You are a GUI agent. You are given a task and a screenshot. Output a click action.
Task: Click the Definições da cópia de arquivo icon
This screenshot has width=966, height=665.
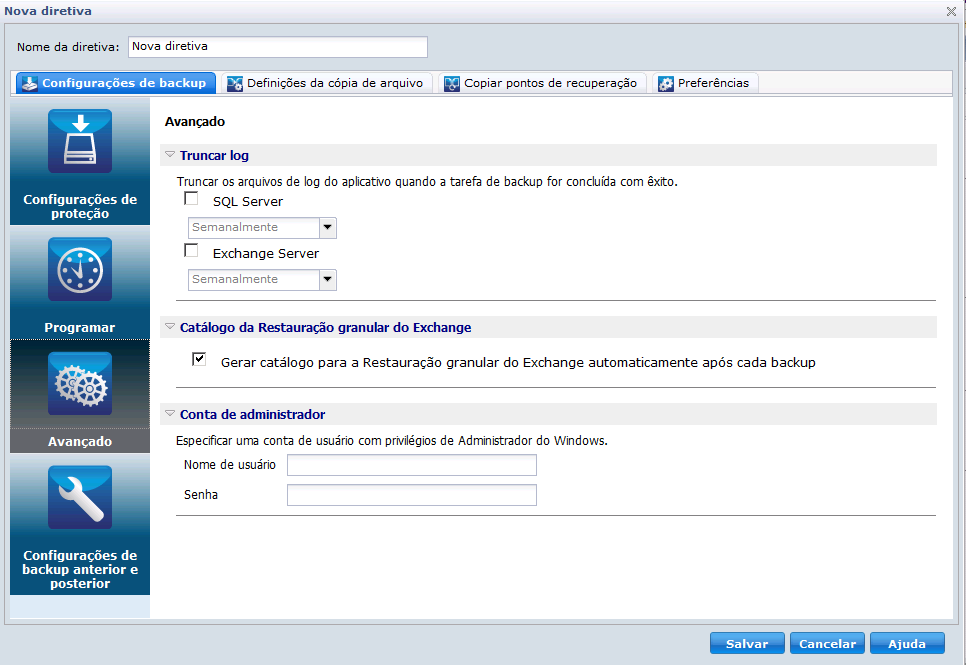pyautogui.click(x=235, y=83)
